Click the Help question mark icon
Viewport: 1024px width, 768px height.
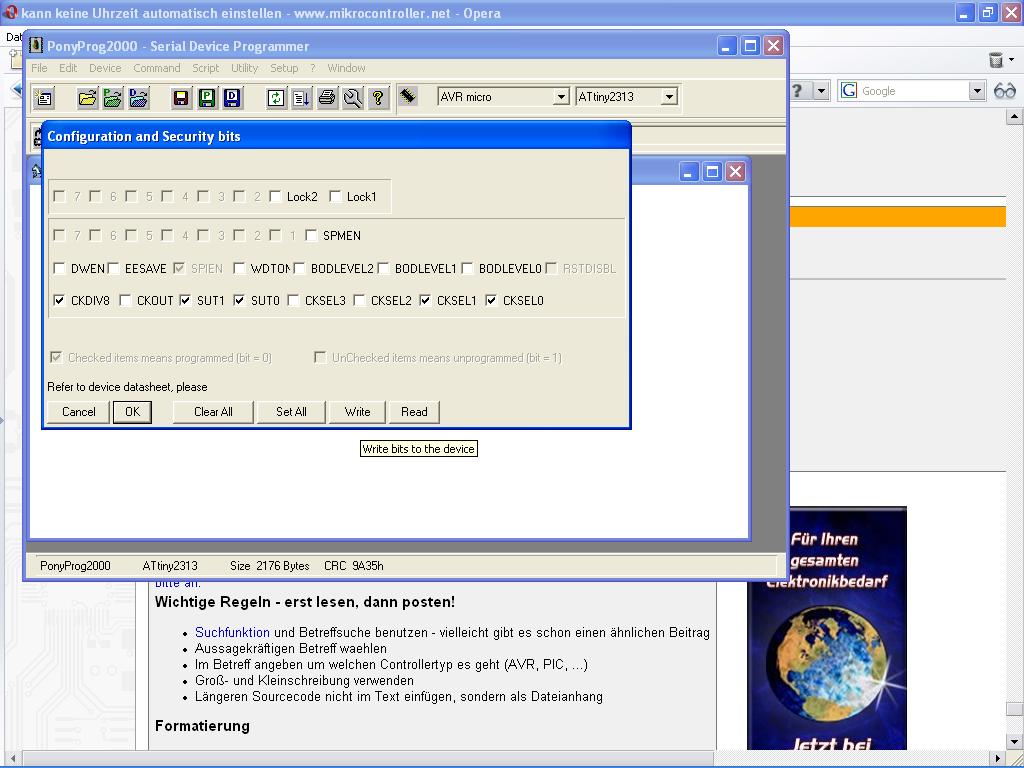tap(378, 98)
